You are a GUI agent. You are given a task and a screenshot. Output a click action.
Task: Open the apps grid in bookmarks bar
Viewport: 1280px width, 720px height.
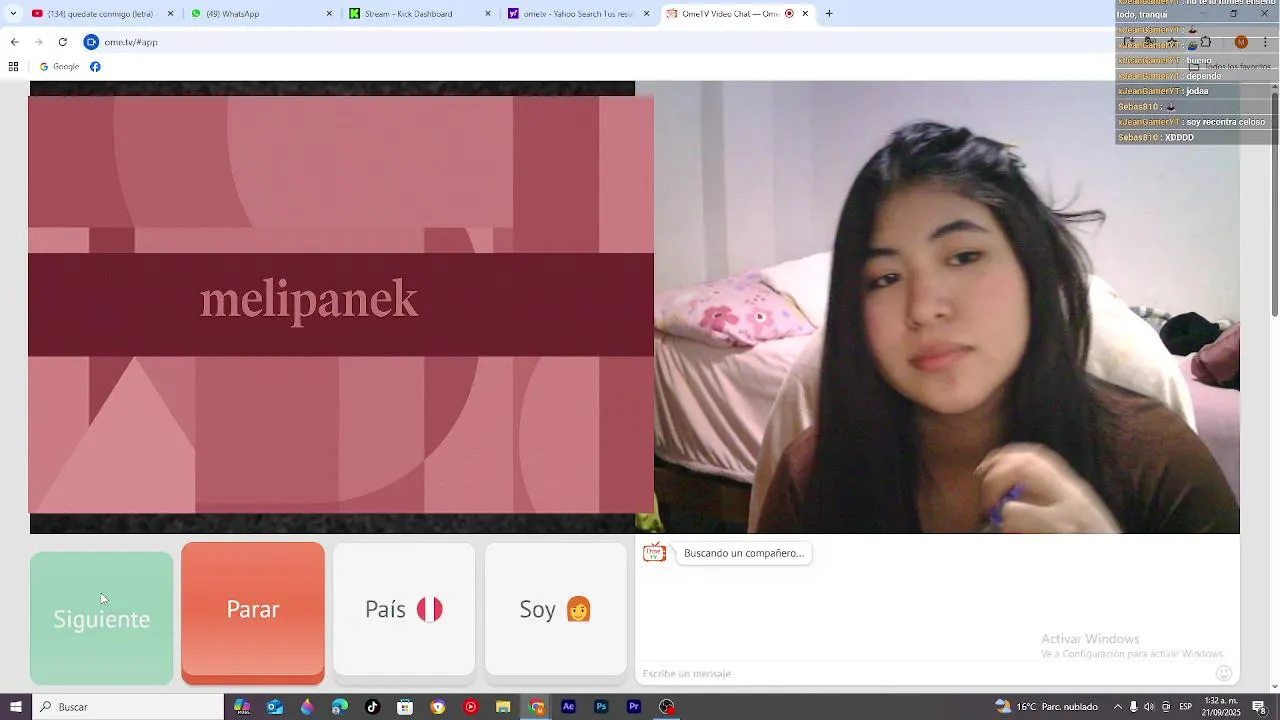13,67
